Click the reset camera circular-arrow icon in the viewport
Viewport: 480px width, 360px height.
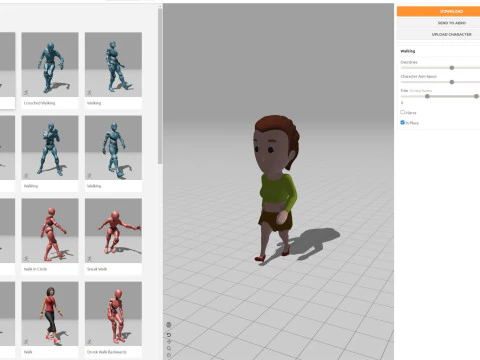click(169, 335)
